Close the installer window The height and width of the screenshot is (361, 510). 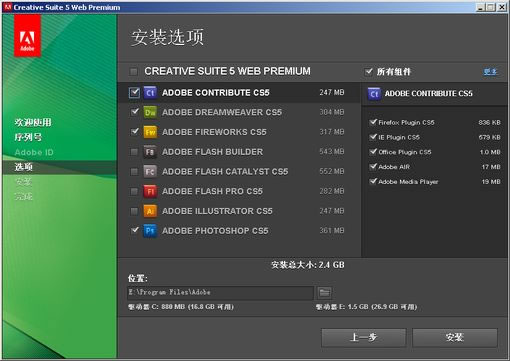[502, 7]
